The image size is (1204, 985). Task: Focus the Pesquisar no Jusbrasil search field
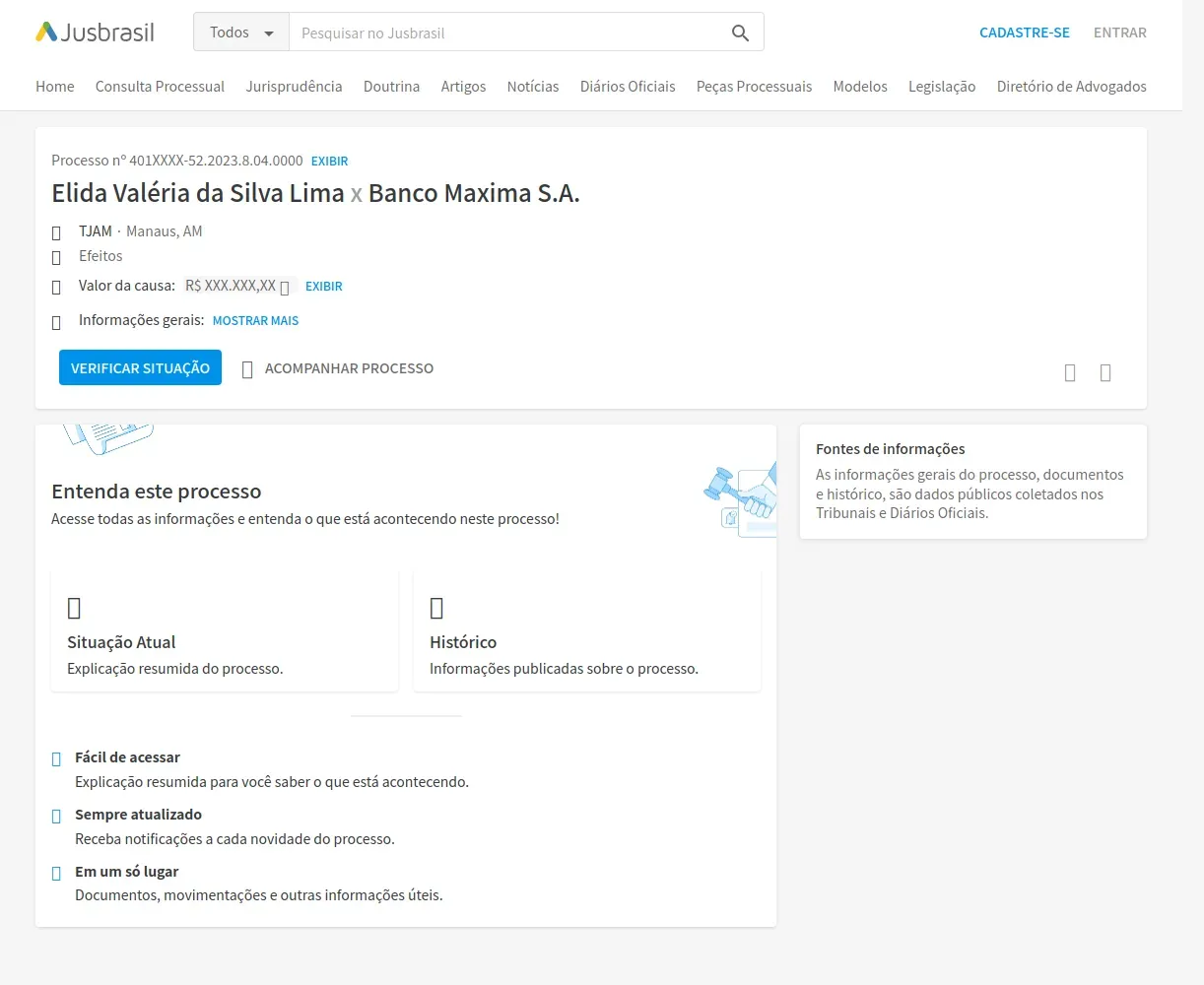[x=507, y=33]
